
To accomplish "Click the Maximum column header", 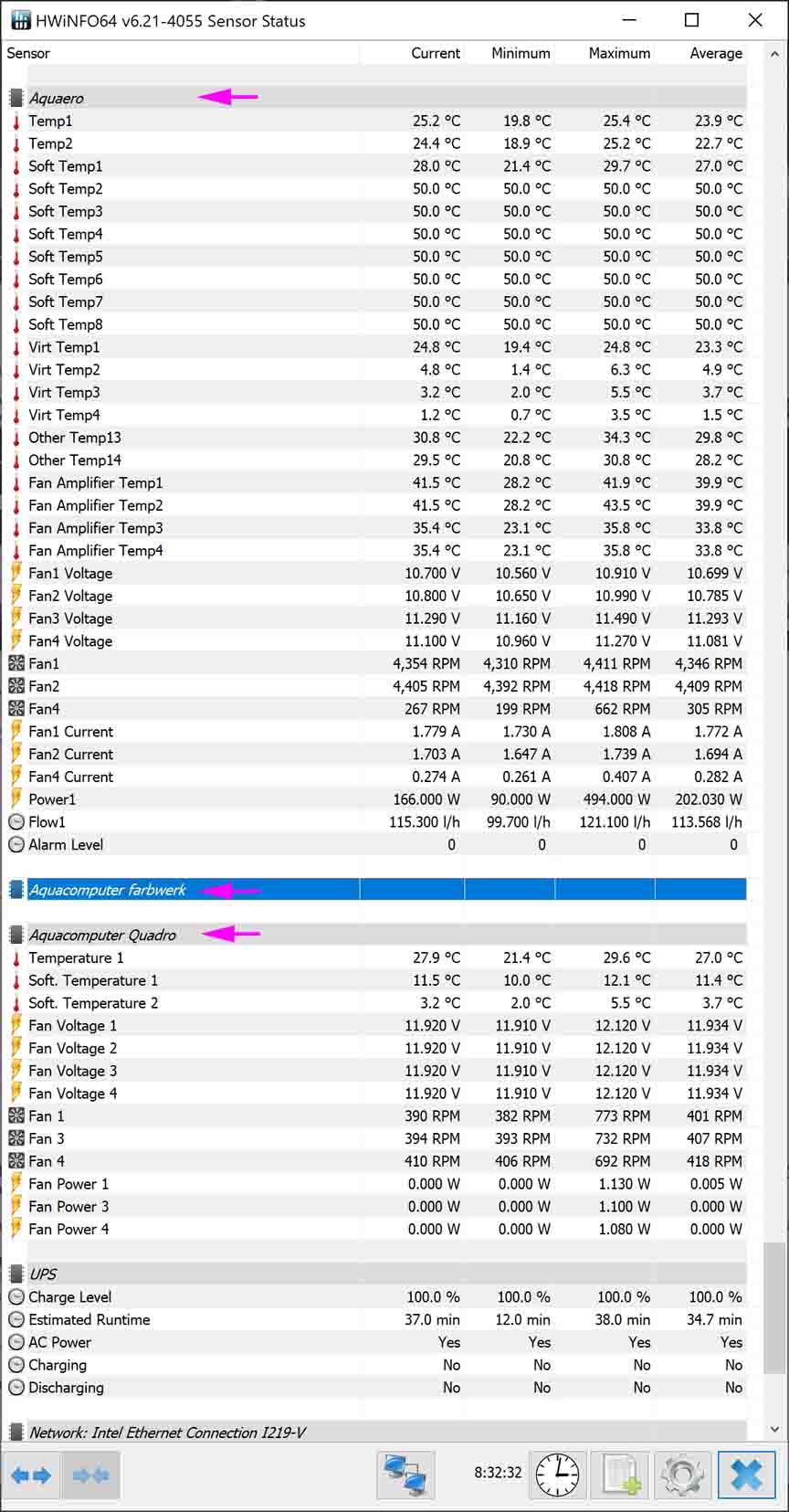I will coord(619,53).
